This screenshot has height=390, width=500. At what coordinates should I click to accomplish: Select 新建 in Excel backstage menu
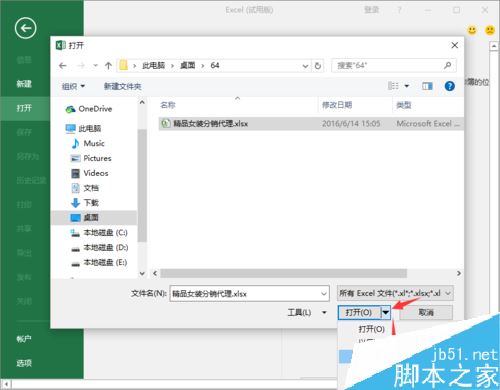[x=24, y=84]
